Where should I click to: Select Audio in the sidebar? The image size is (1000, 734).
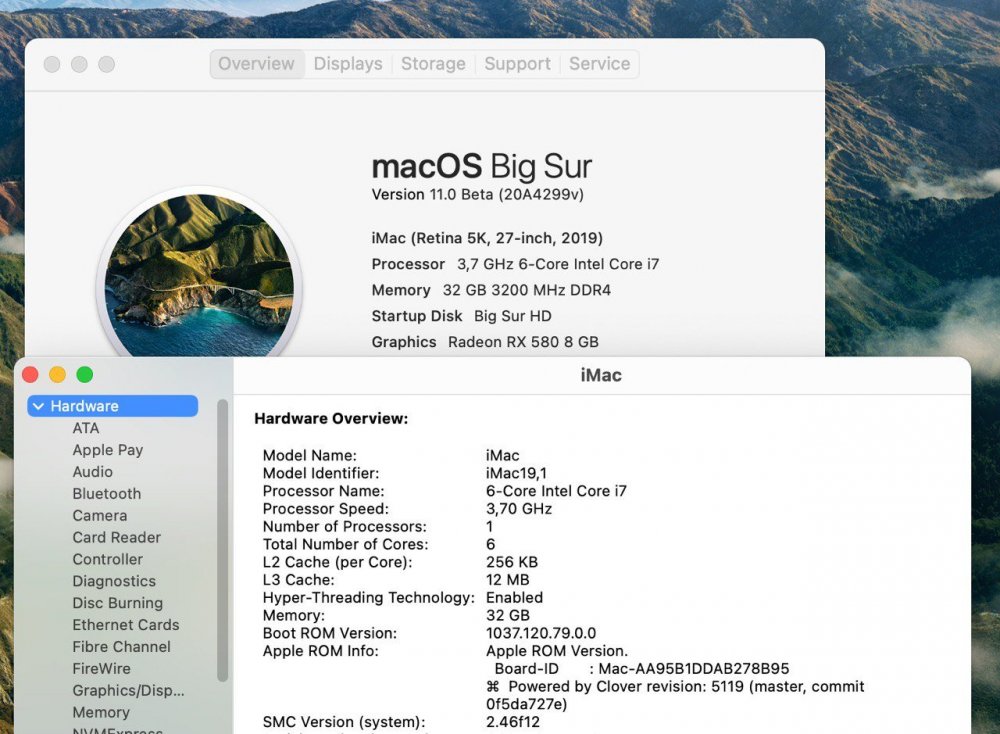click(92, 472)
